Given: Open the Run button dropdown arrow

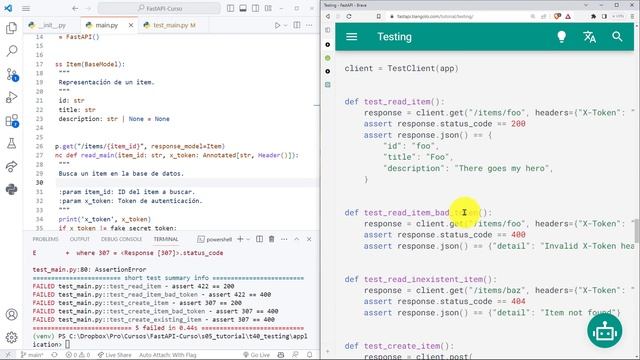Looking at the screenshot, I should point(285,25).
